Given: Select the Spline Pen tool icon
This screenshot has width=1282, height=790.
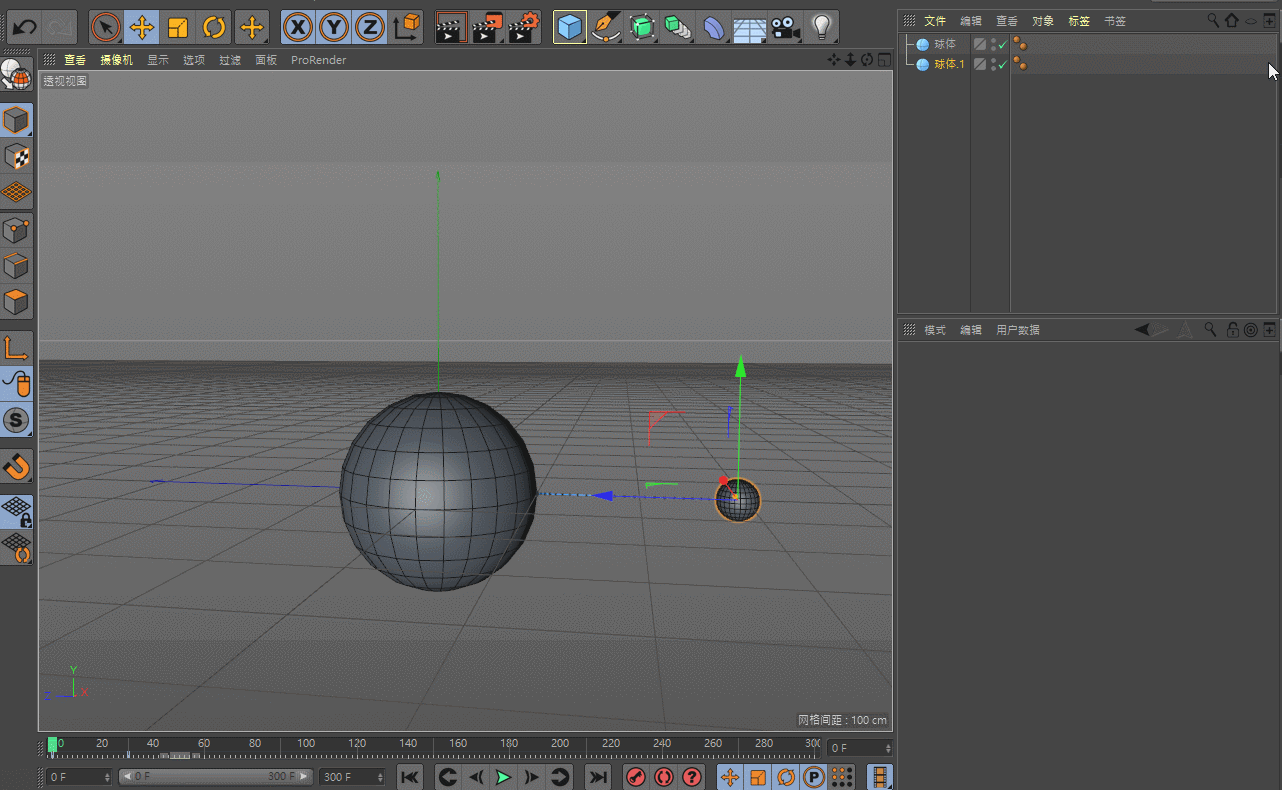Looking at the screenshot, I should 606,27.
